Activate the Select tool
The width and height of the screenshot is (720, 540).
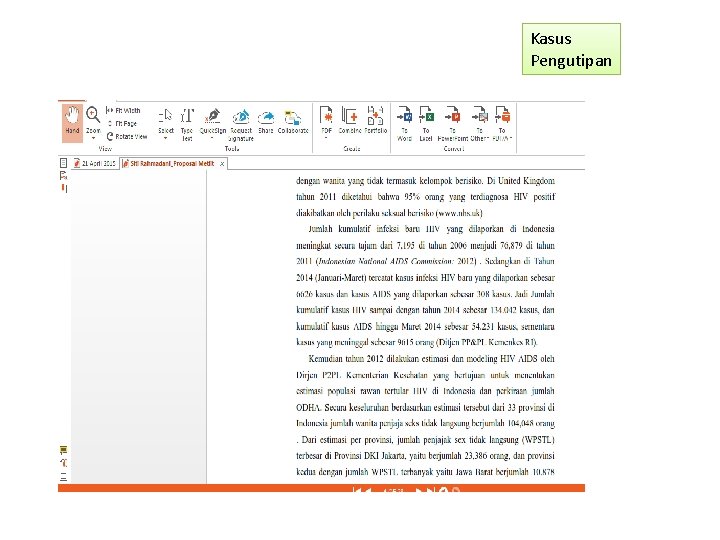click(165, 120)
